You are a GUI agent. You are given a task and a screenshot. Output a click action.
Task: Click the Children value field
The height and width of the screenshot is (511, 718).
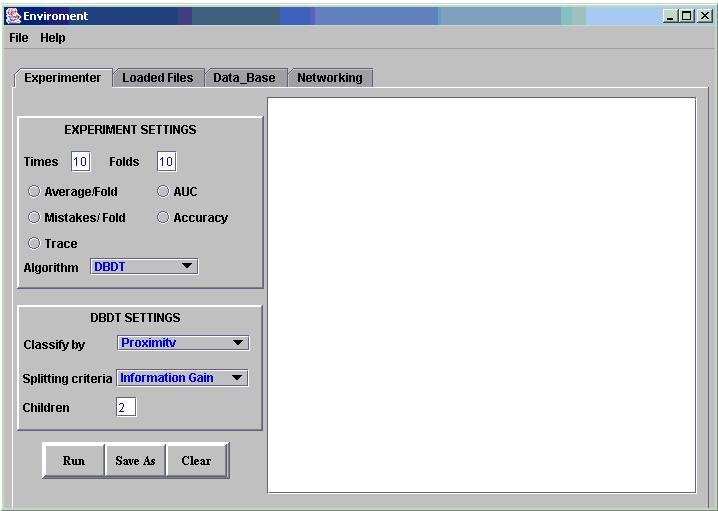[x=126, y=408]
